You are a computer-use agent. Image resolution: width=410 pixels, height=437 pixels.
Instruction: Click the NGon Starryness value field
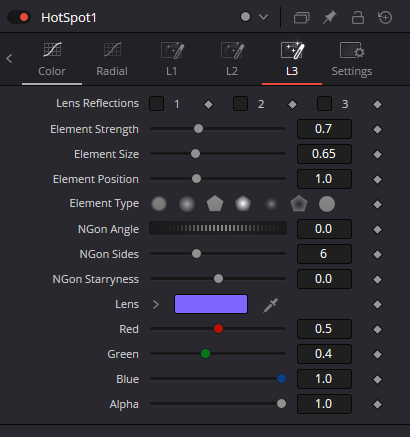pos(324,279)
